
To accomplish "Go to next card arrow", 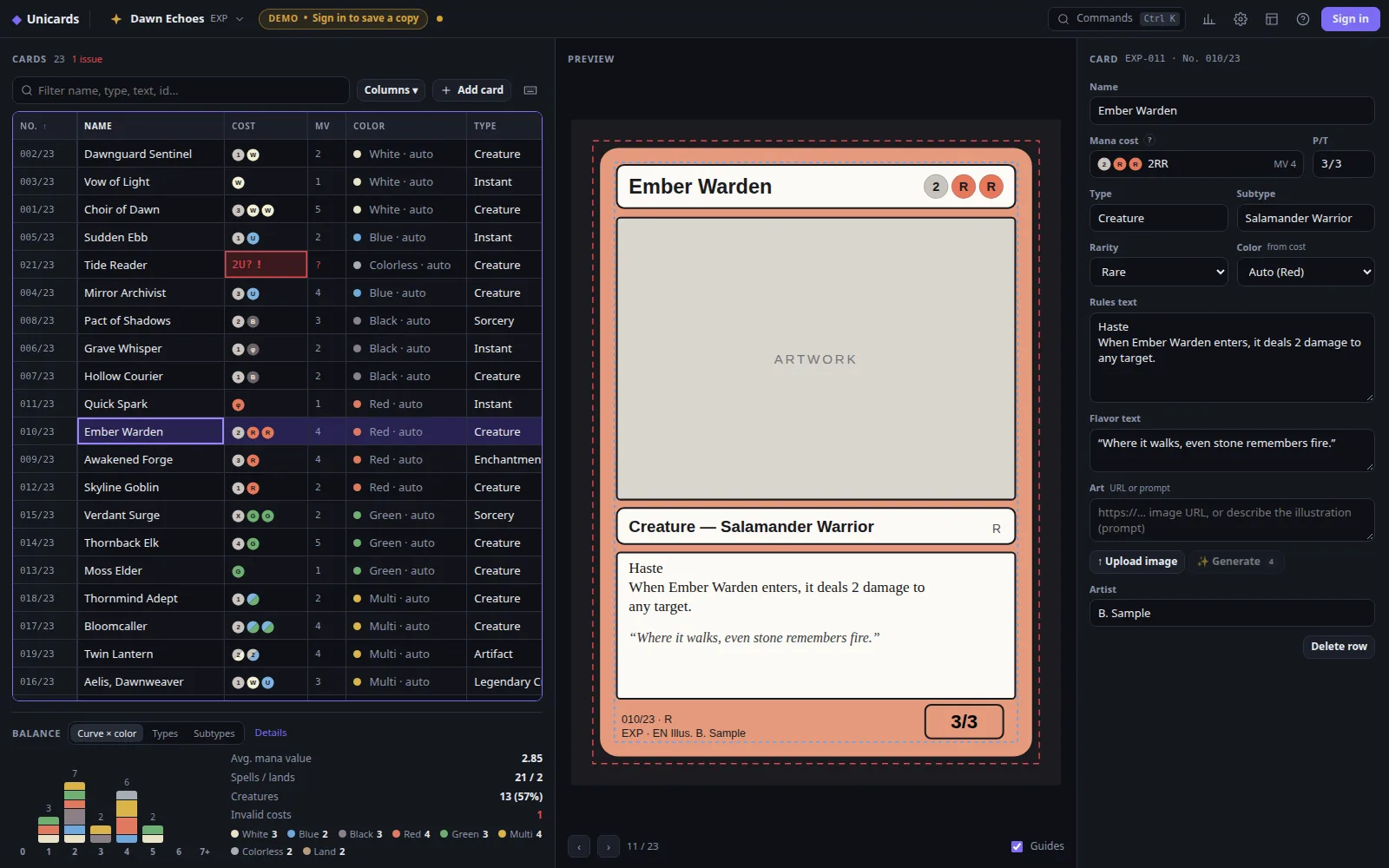I will (x=609, y=846).
